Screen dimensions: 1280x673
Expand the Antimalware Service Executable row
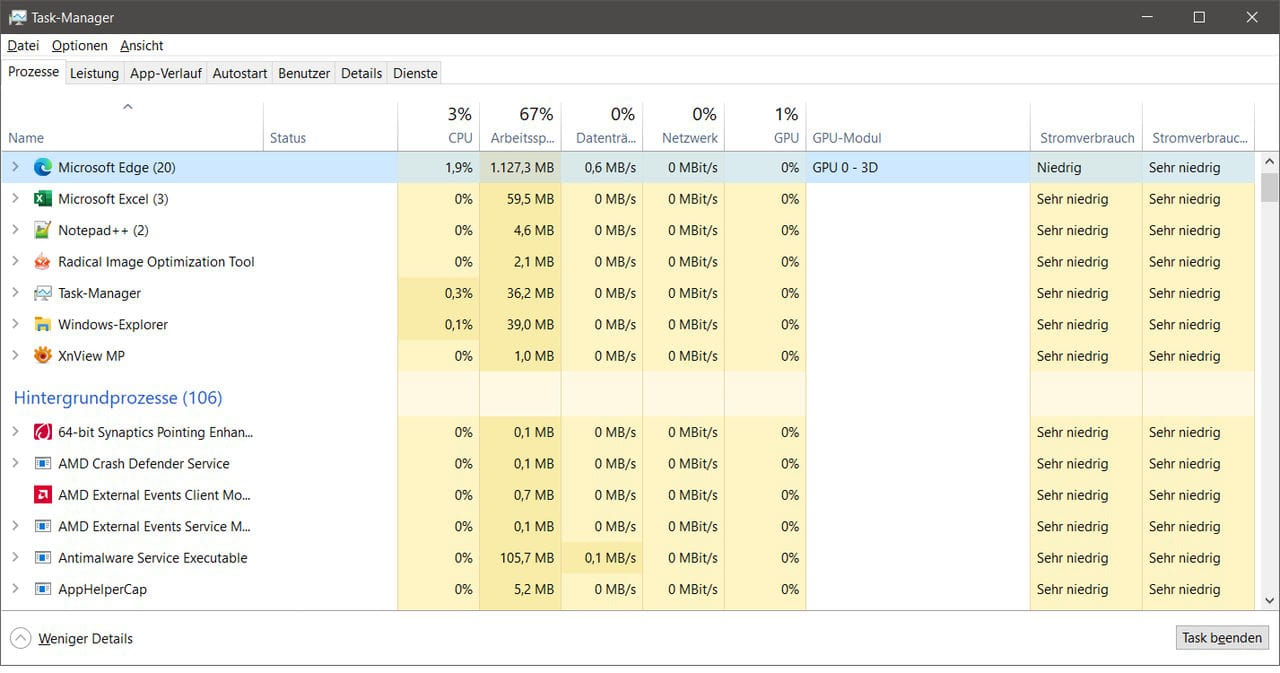point(15,558)
